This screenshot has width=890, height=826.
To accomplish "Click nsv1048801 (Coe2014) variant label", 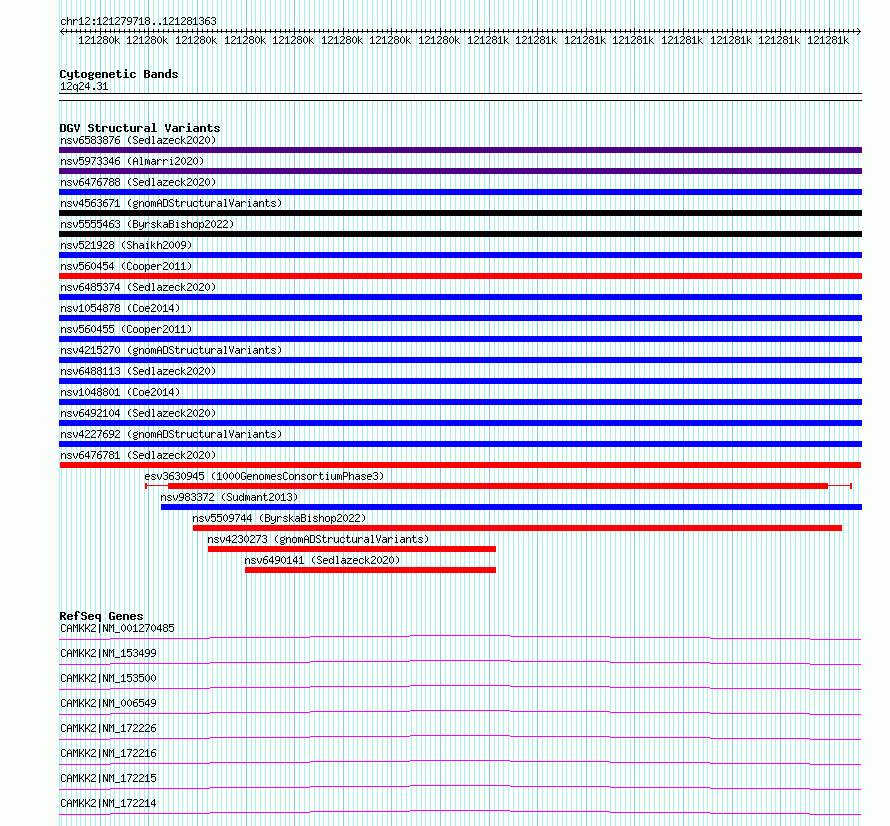I will pyautogui.click(x=120, y=392).
